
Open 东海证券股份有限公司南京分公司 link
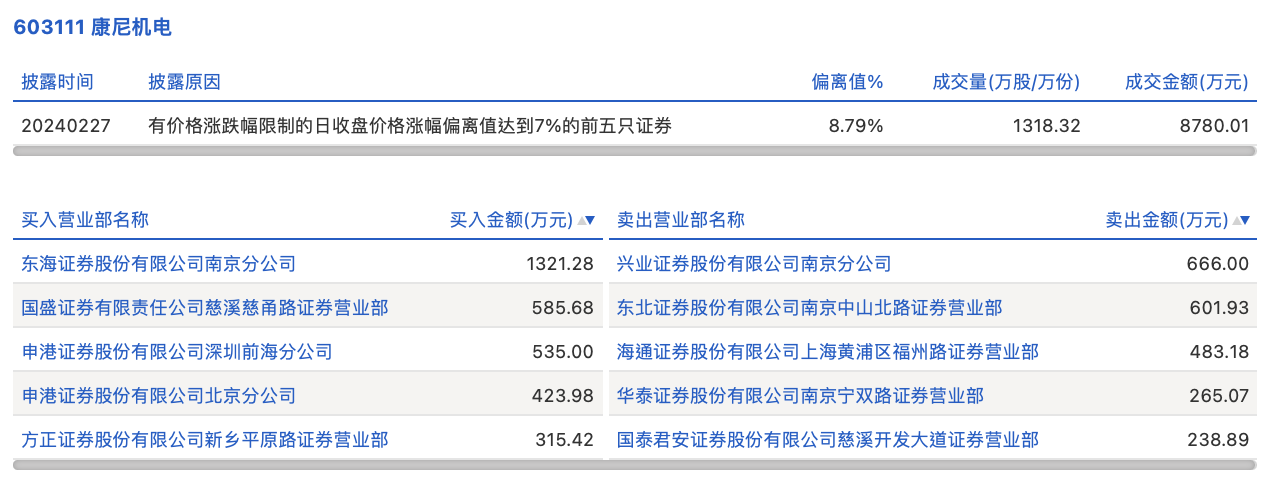(159, 264)
